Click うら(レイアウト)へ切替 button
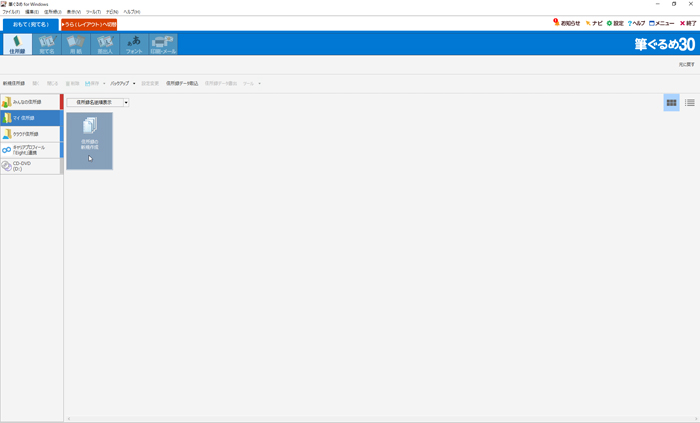This screenshot has height=423, width=700. tap(89, 24)
